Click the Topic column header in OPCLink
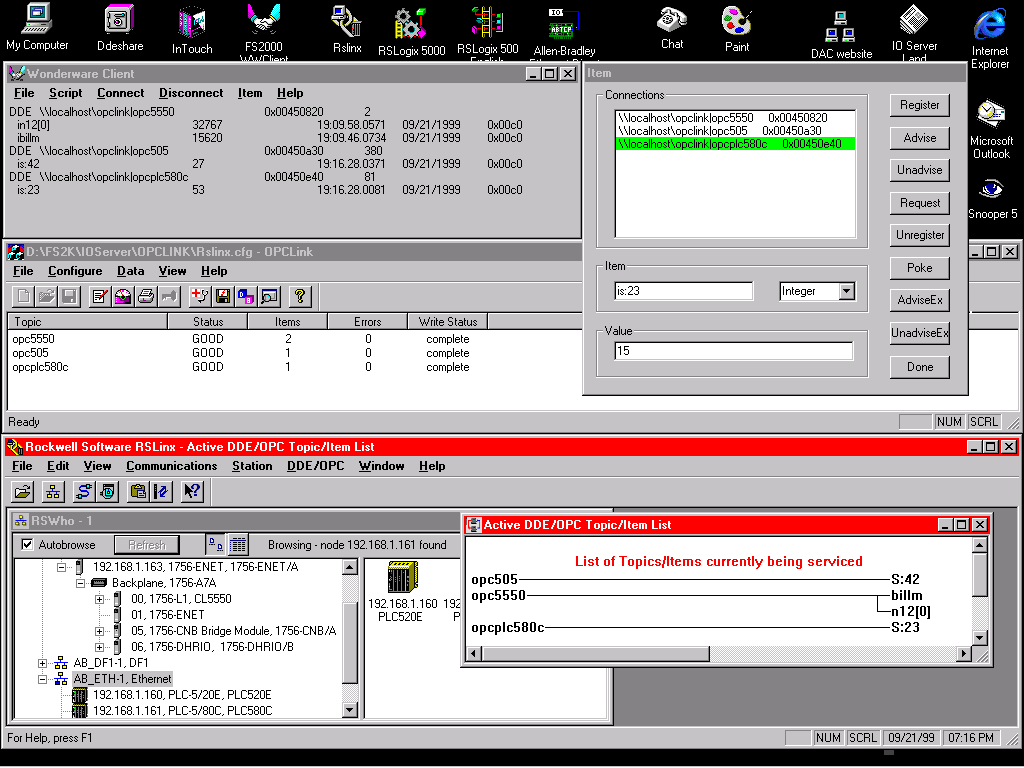Viewport: 1024px width, 768px height. [88, 321]
